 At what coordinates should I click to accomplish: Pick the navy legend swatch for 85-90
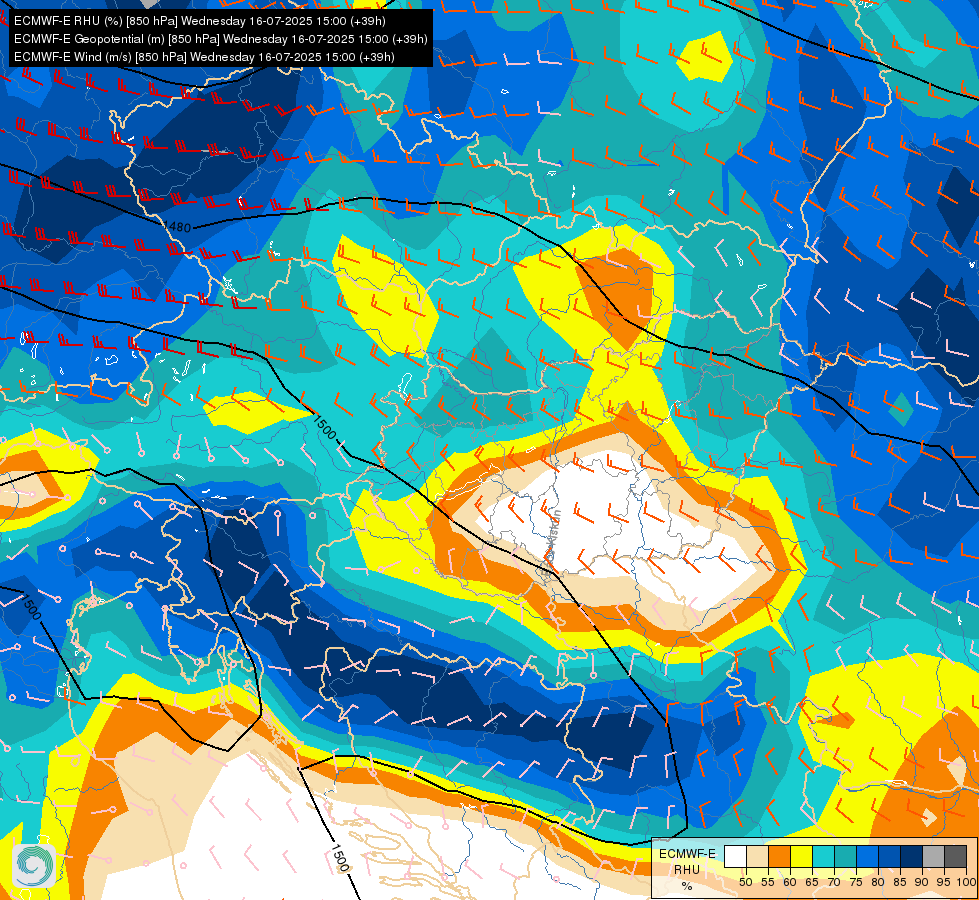[x=912, y=857]
